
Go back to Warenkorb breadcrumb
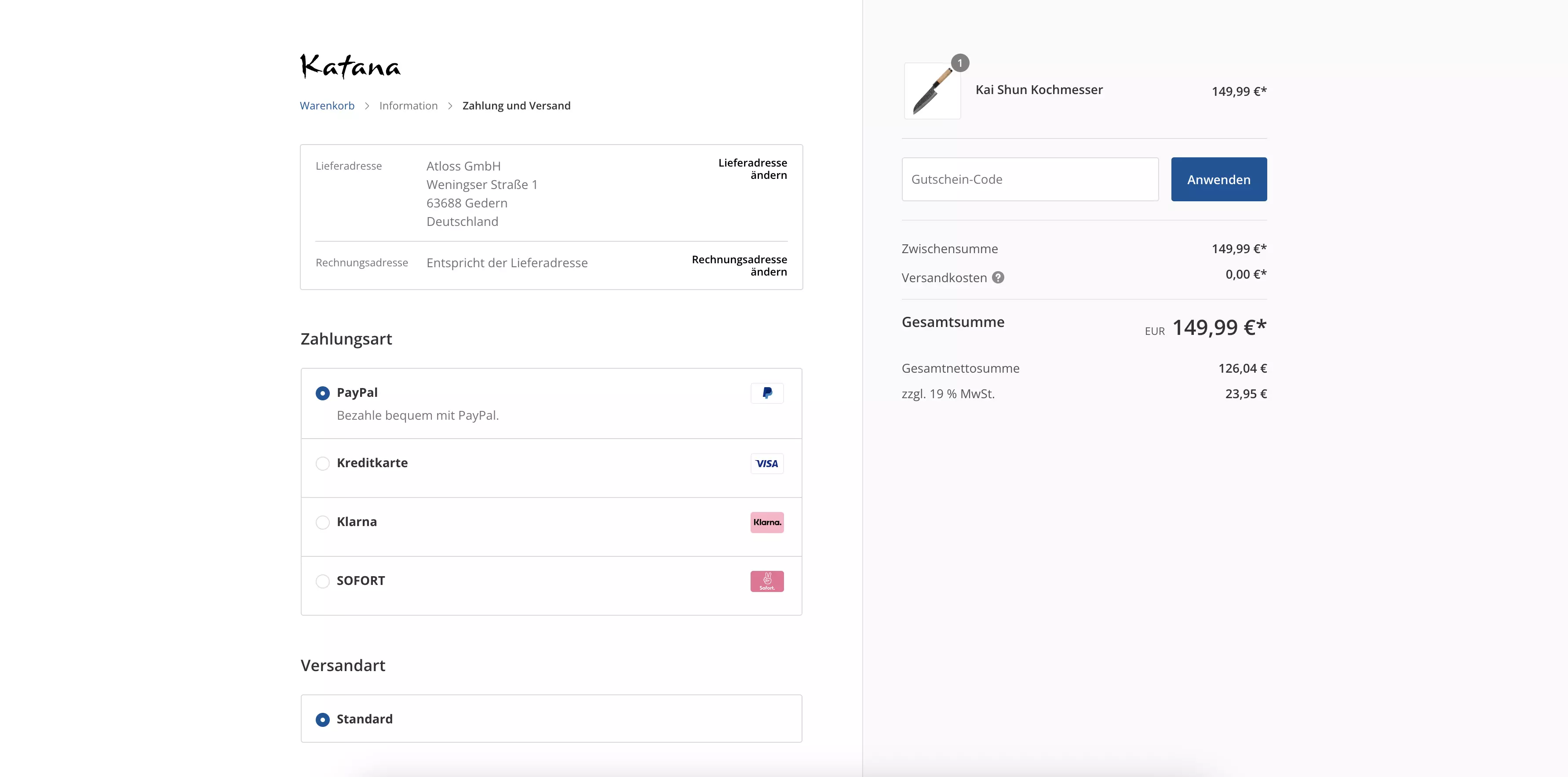click(327, 105)
